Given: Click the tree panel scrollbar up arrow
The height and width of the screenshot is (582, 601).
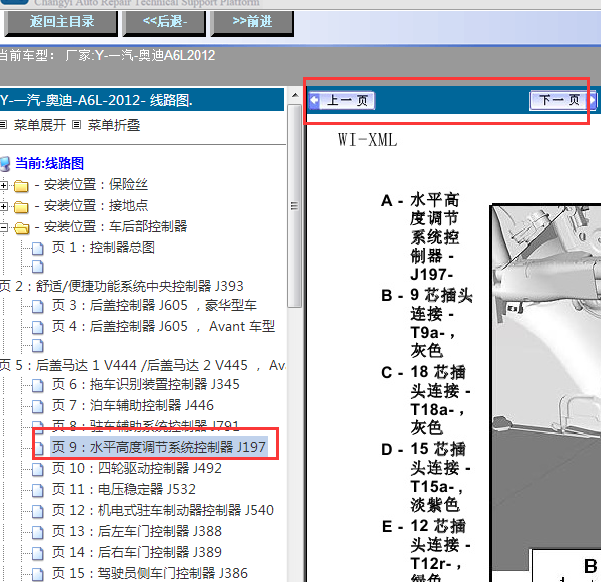Looking at the screenshot, I should pos(295,95).
